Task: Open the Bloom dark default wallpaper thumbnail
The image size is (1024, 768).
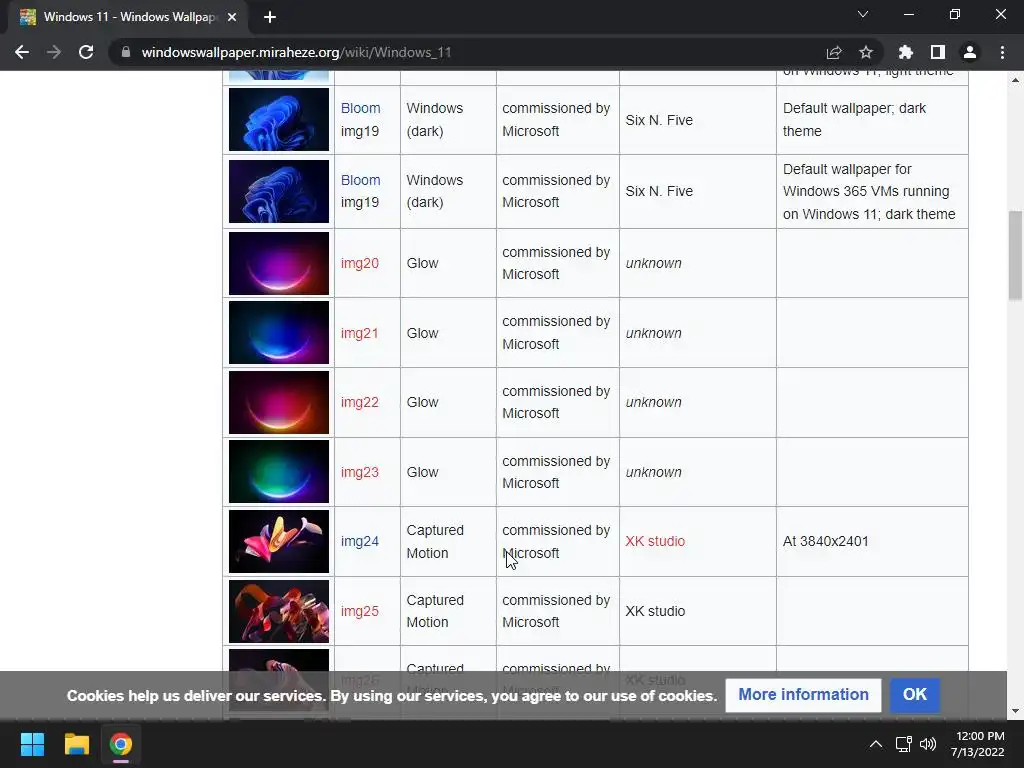Action: pos(279,120)
